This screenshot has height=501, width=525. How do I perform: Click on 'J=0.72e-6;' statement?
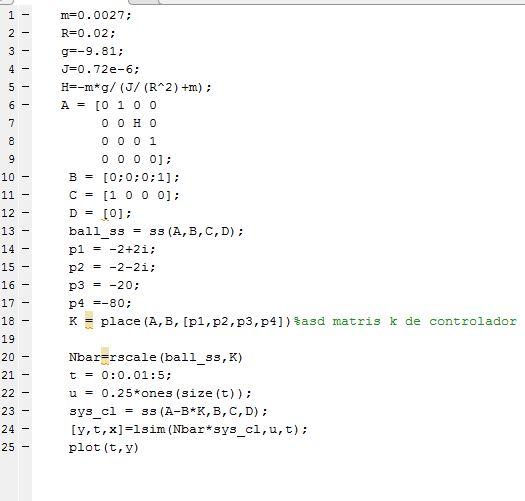[100, 69]
